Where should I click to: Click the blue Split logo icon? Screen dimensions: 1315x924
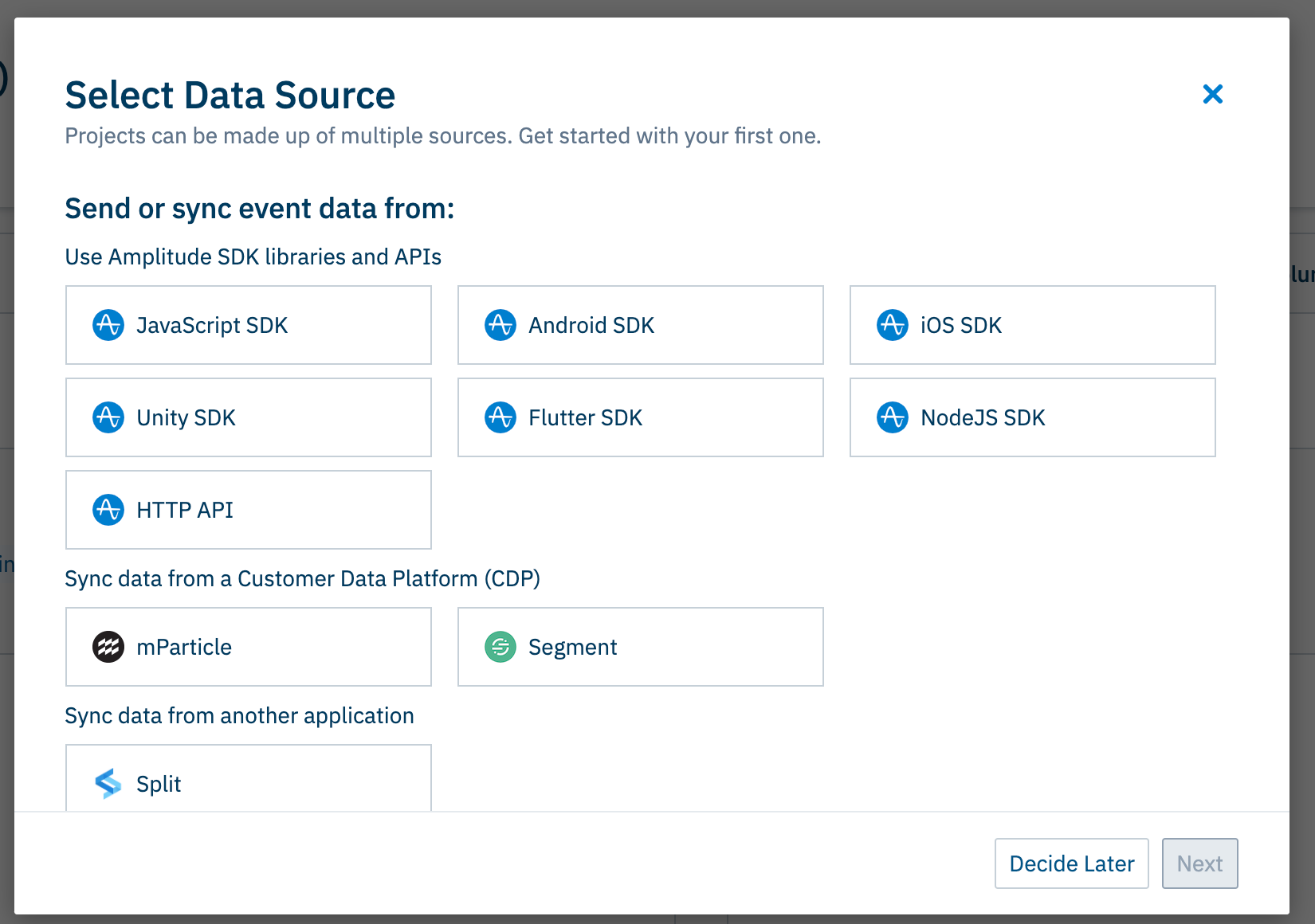(x=108, y=784)
